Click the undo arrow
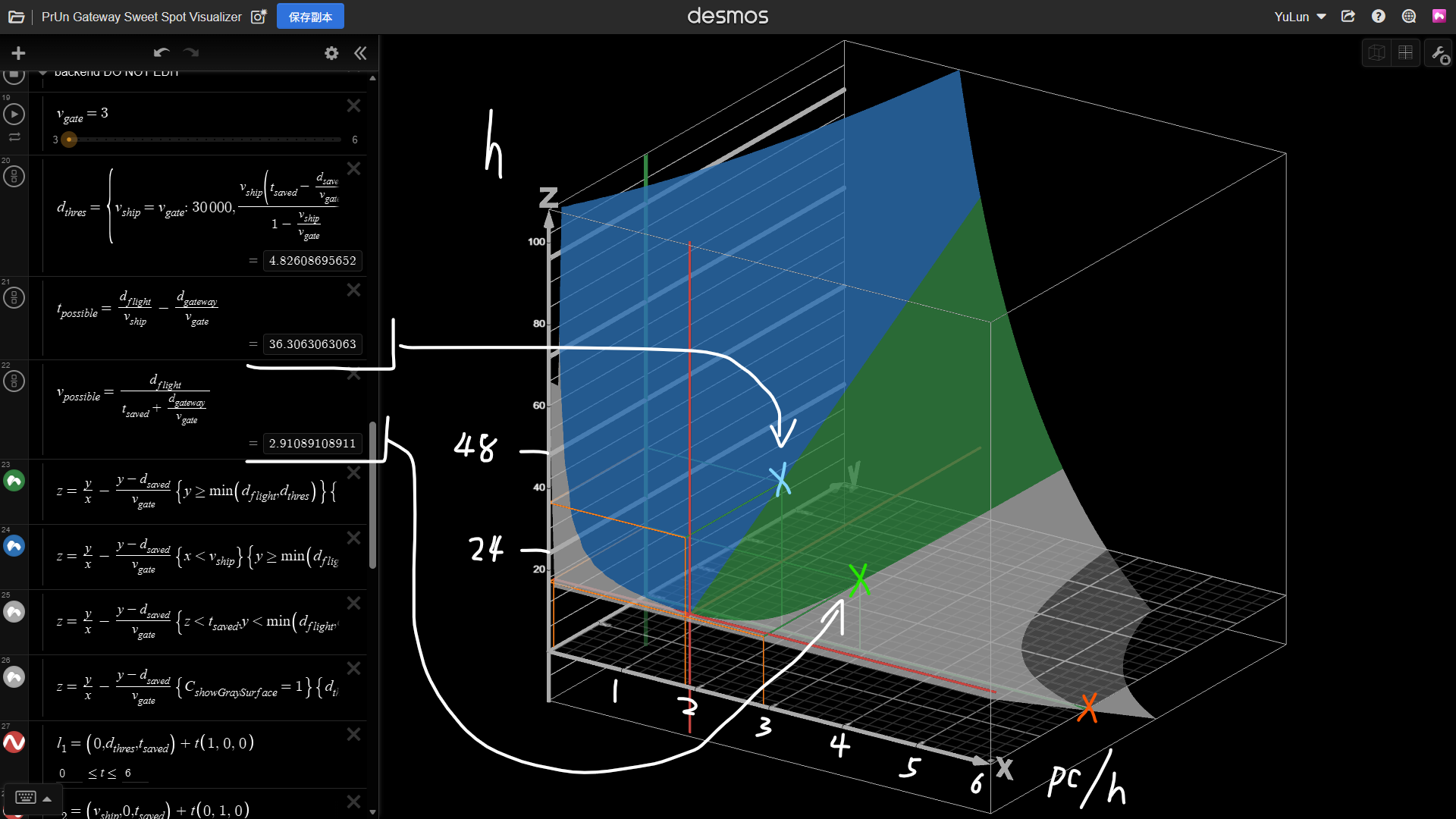The image size is (1456, 819). [161, 53]
